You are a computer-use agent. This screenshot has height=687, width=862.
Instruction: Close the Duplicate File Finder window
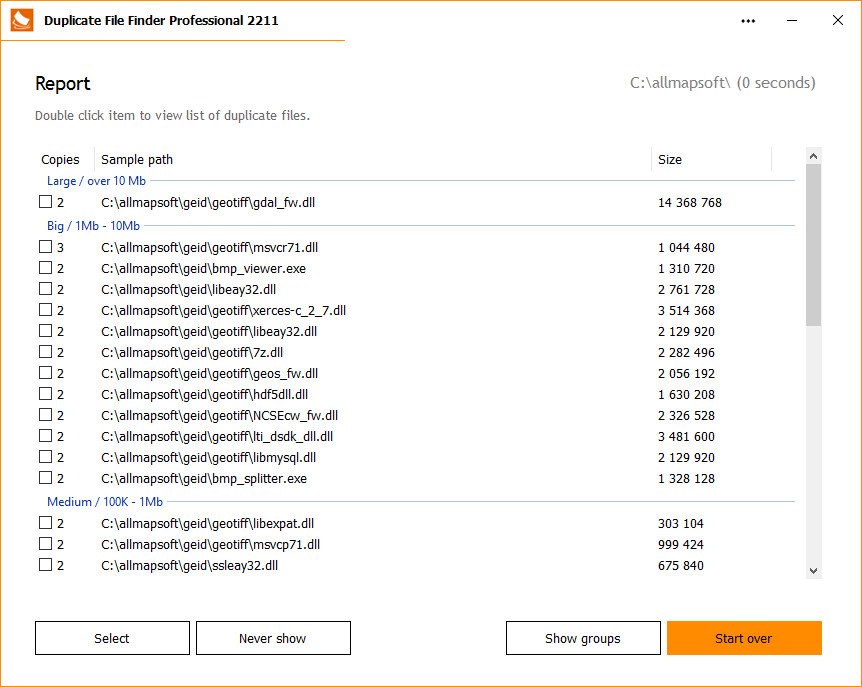tap(838, 20)
